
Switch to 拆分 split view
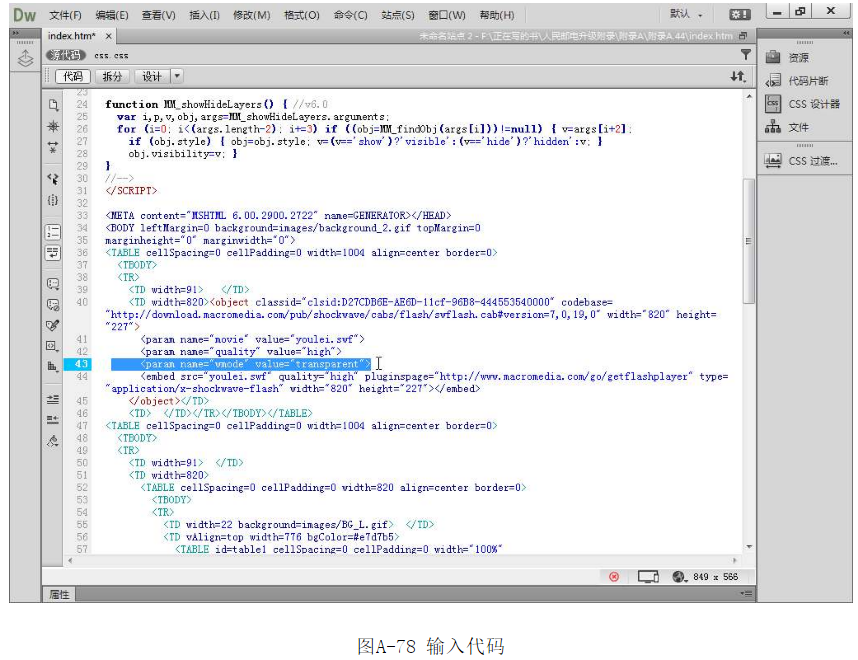pos(113,76)
